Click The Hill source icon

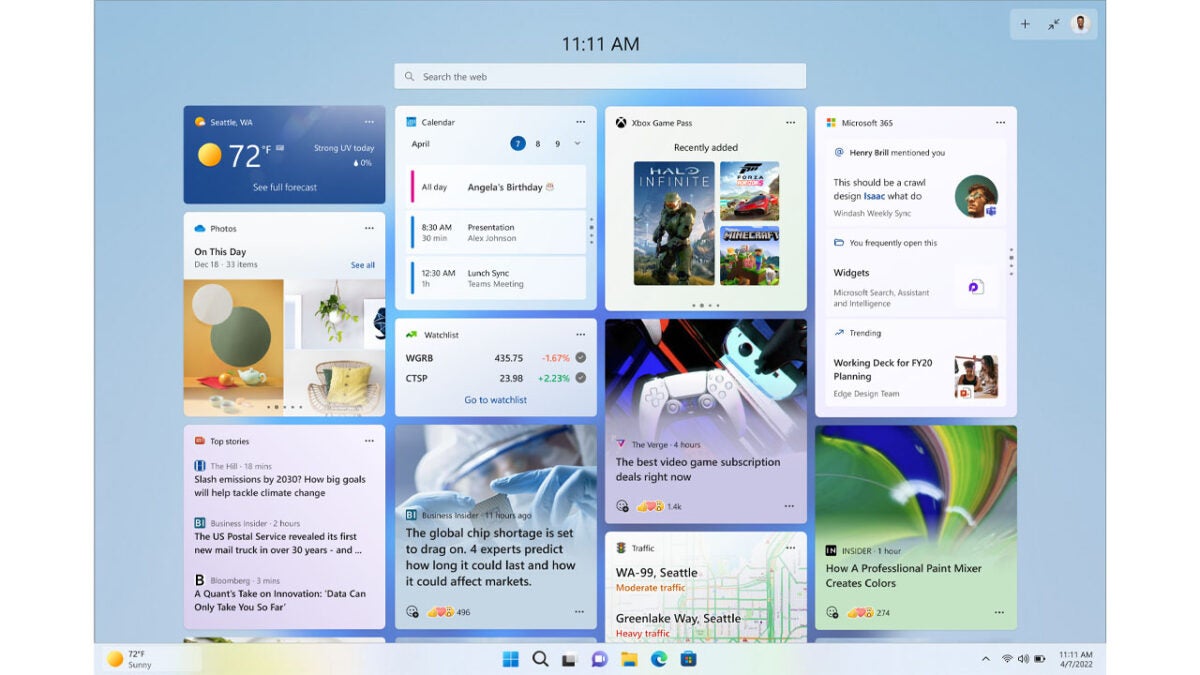pos(200,466)
